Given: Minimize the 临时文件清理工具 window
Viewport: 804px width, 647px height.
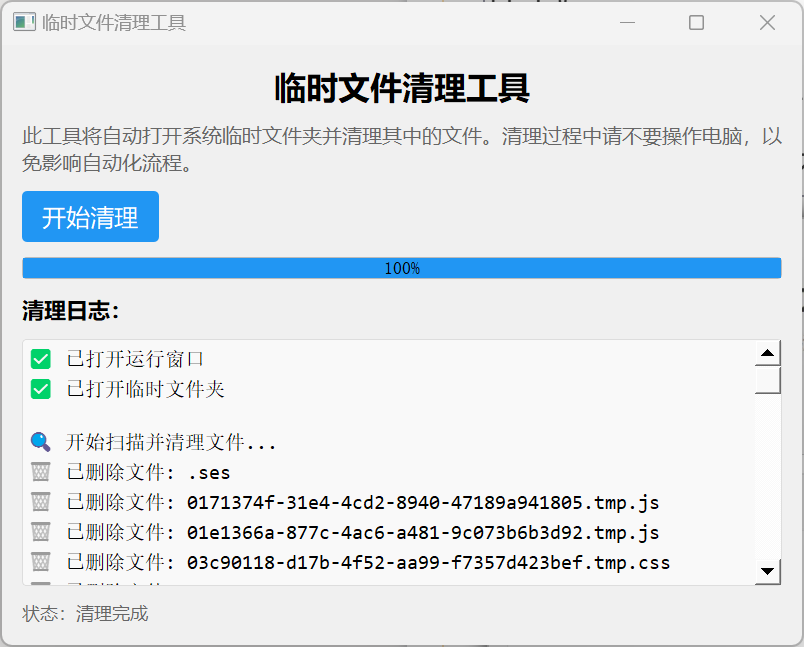Looking at the screenshot, I should click(x=626, y=21).
